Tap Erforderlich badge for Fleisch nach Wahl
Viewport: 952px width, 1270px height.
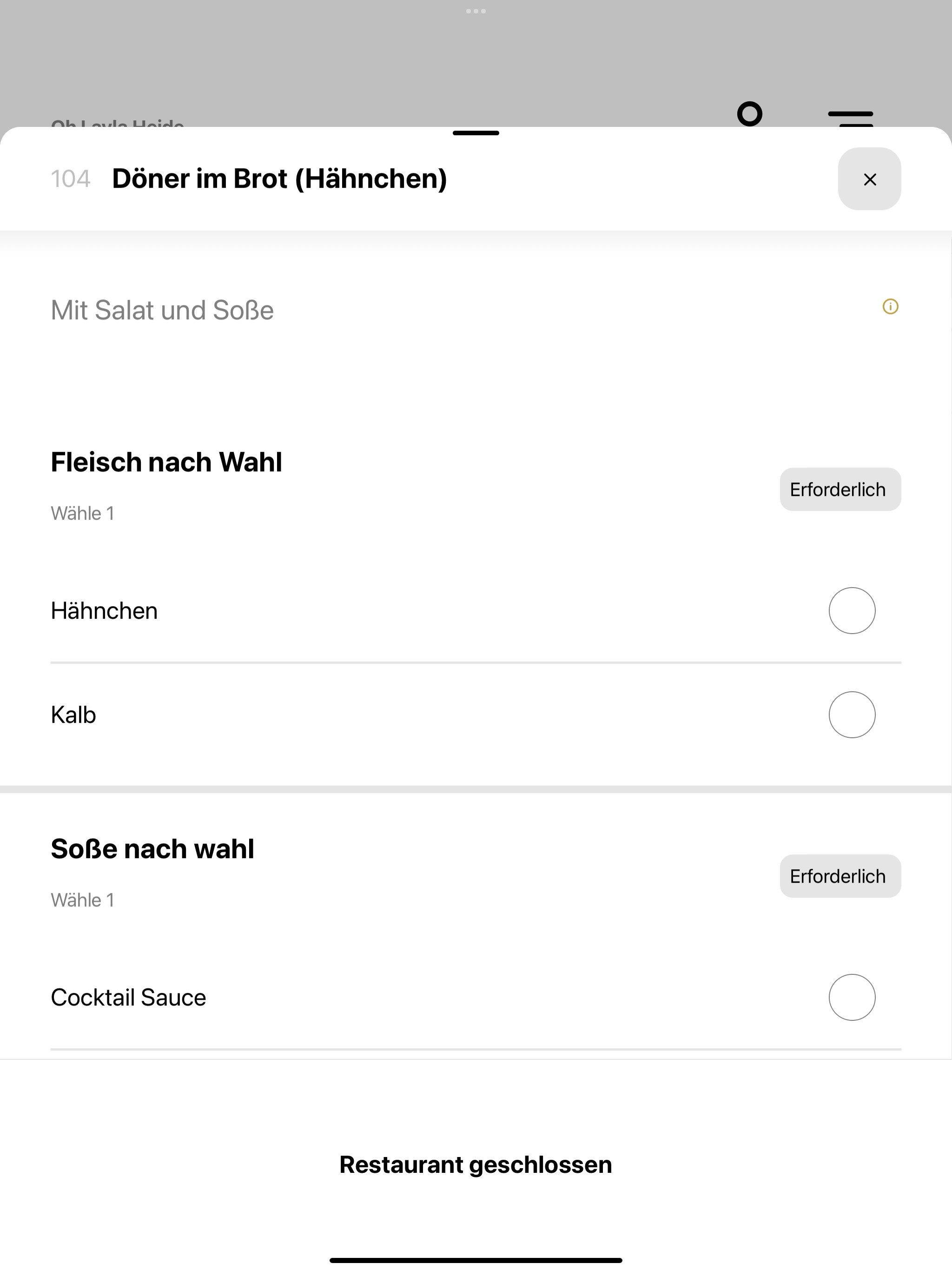point(840,489)
